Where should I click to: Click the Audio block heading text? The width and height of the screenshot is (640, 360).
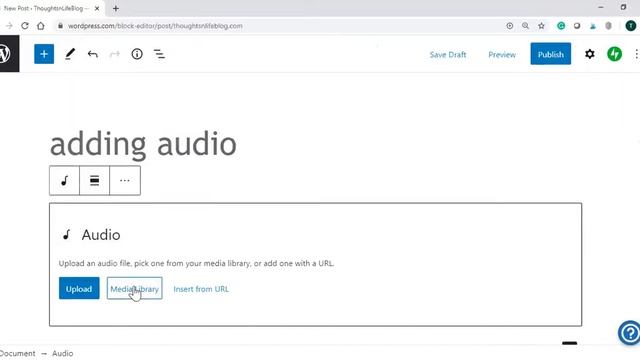click(101, 235)
